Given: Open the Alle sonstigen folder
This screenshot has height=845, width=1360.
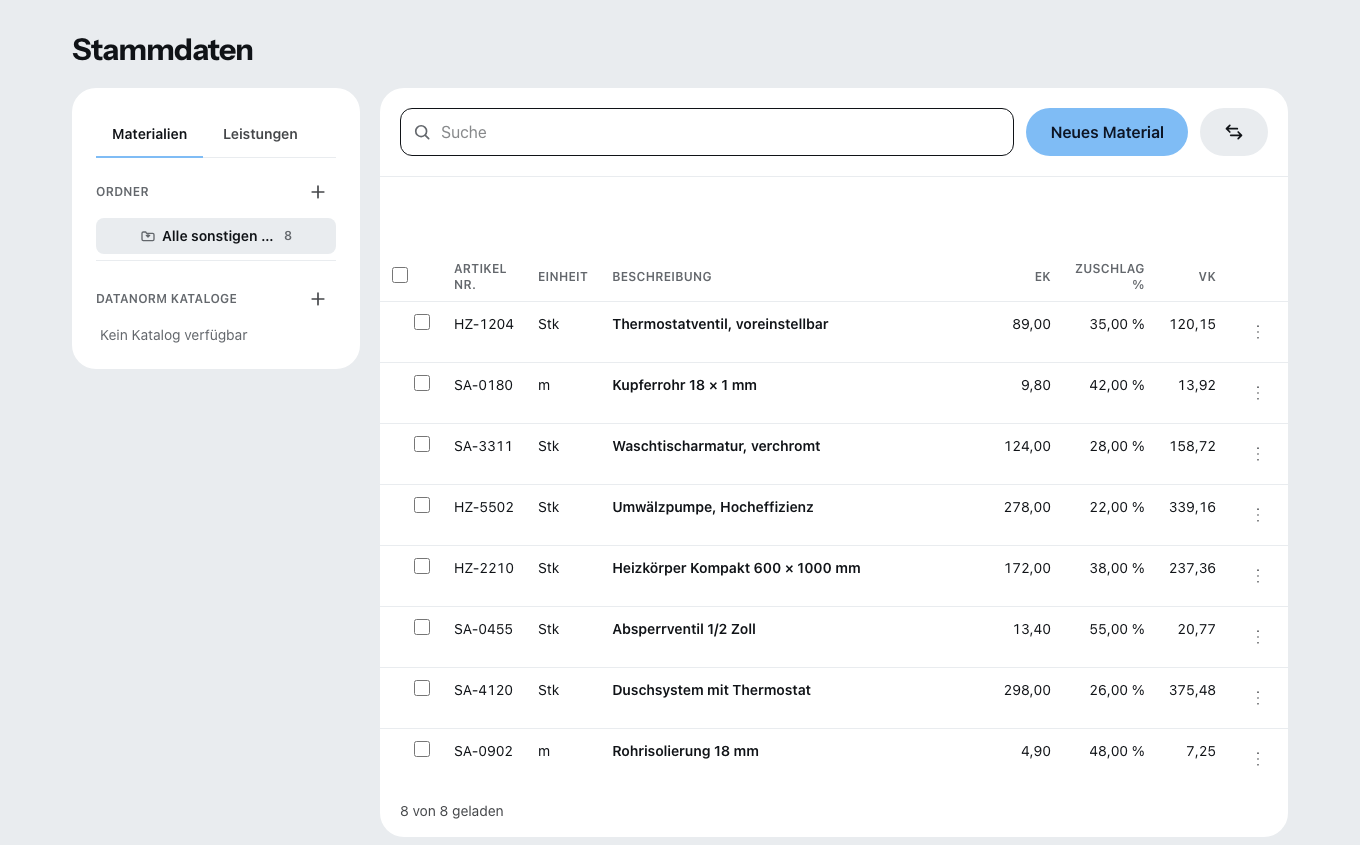Looking at the screenshot, I should point(216,236).
